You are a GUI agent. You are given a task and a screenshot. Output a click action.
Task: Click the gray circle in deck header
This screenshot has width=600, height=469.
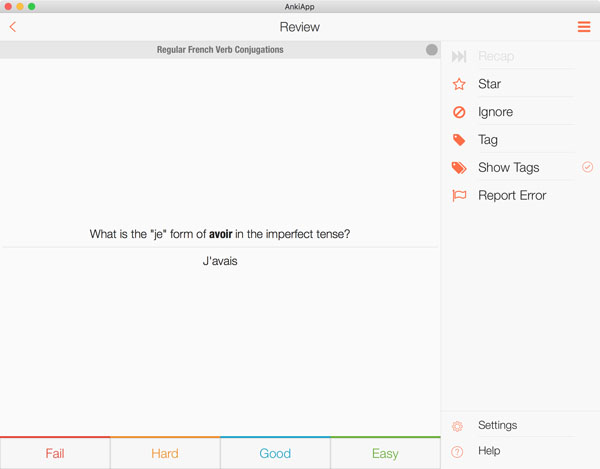click(432, 50)
